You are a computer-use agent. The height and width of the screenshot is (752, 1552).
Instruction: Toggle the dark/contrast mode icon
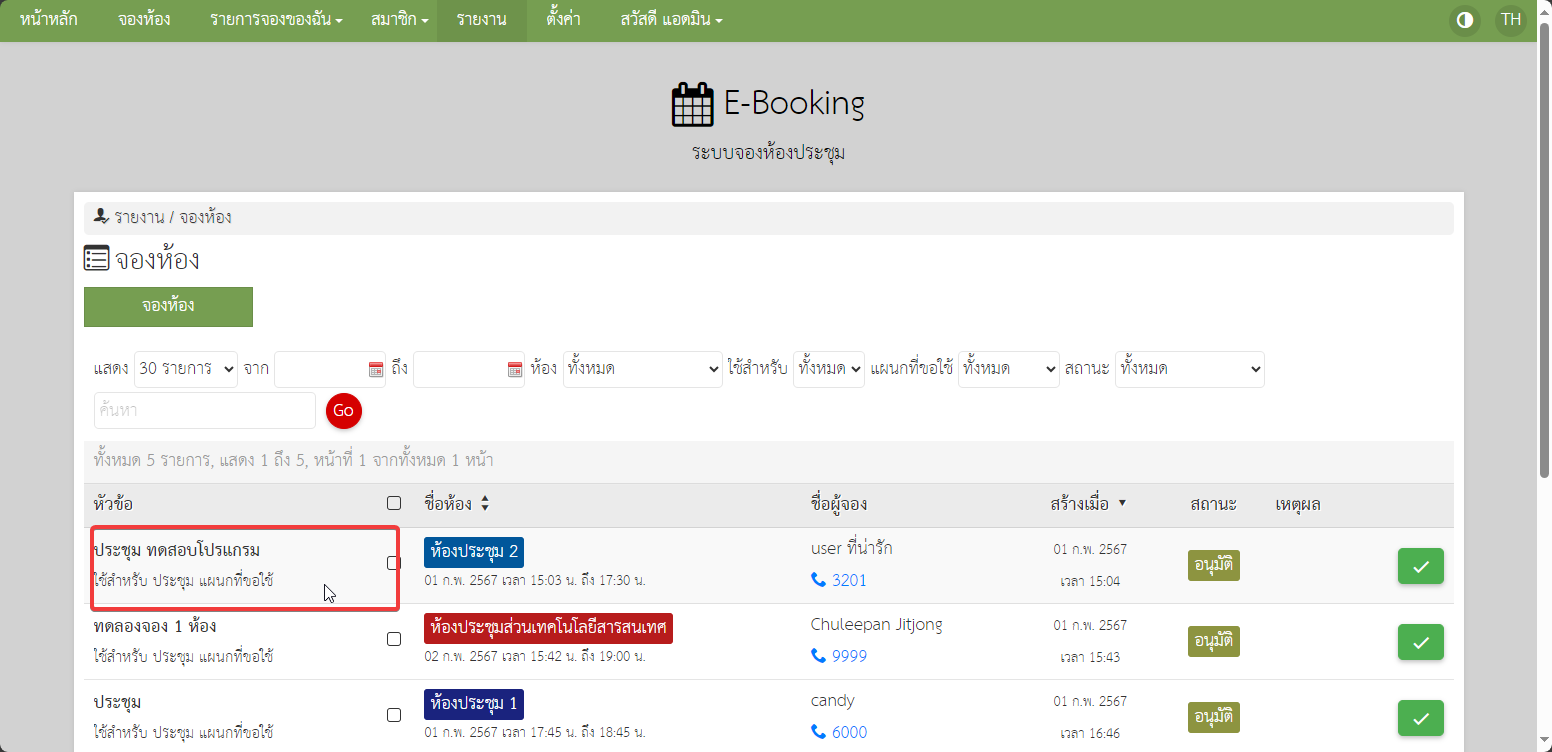click(x=1465, y=20)
